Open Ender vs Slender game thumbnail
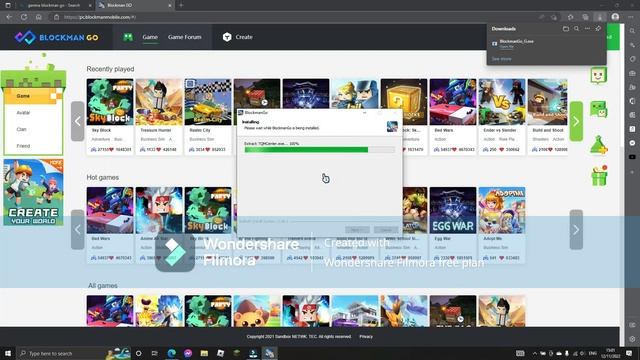640x360 pixels. coord(502,102)
